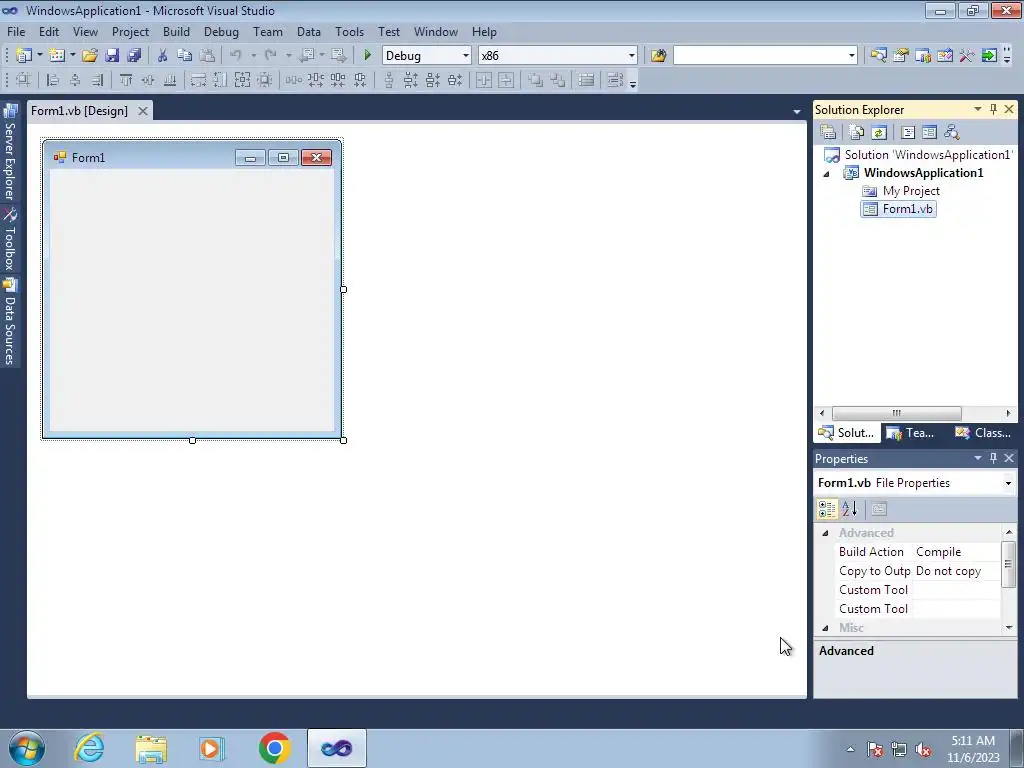Viewport: 1024px width, 768px height.
Task: Switch to the Class View tab
Action: tap(982, 433)
